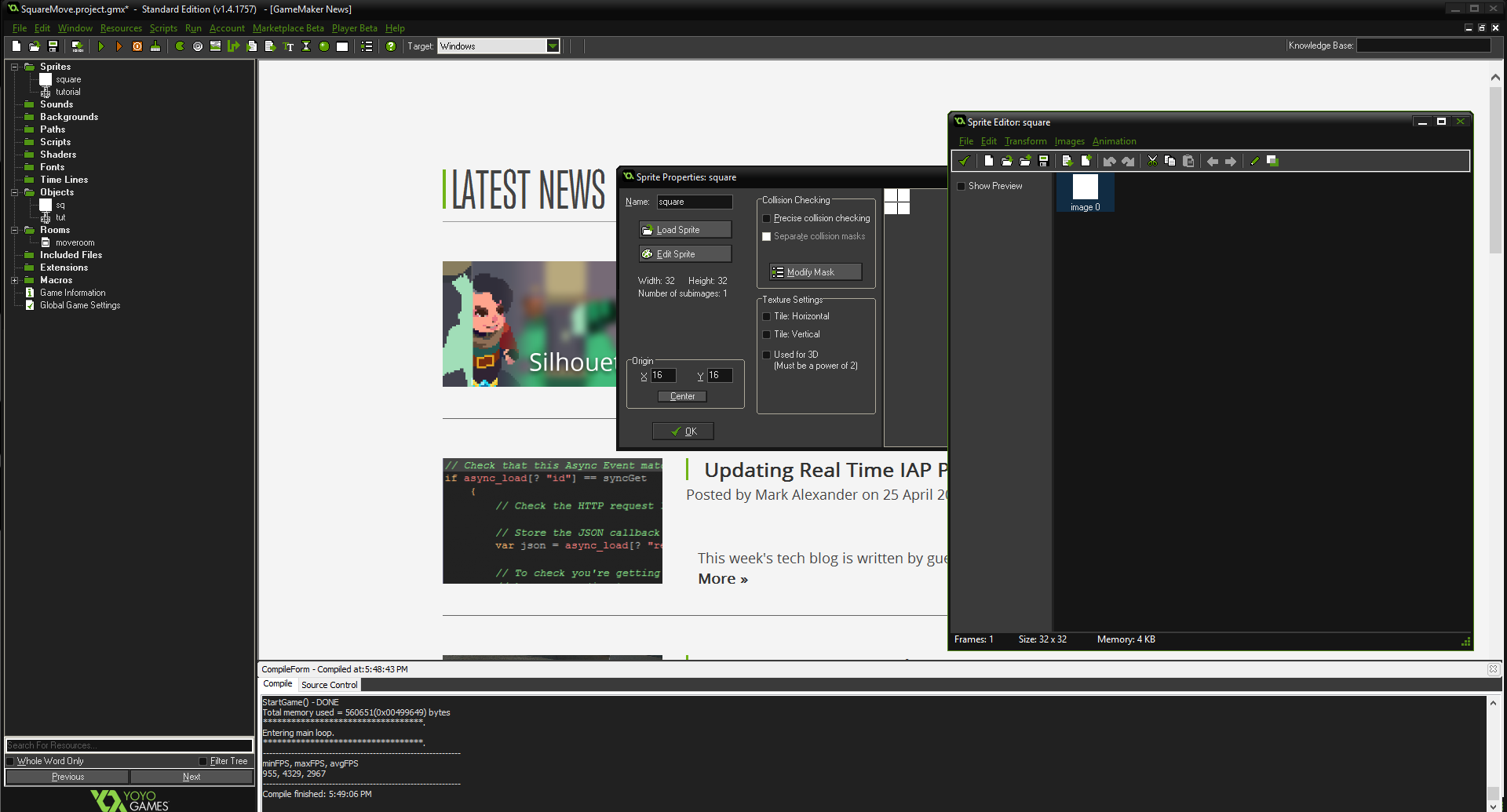Image resolution: width=1507 pixels, height=812 pixels.
Task: Open the Transform menu in Sprite Editor
Action: point(1025,141)
